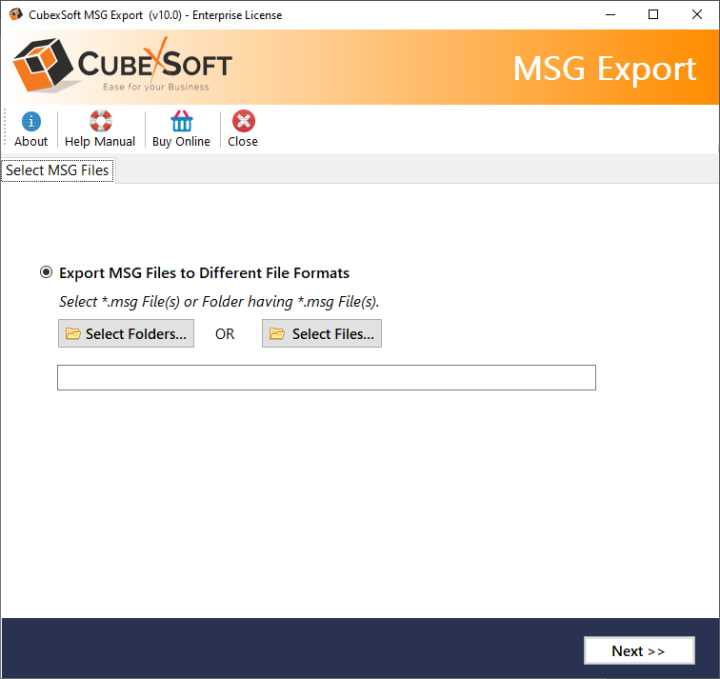Click the app icon in the title bar
720x679 pixels.
pos(16,15)
